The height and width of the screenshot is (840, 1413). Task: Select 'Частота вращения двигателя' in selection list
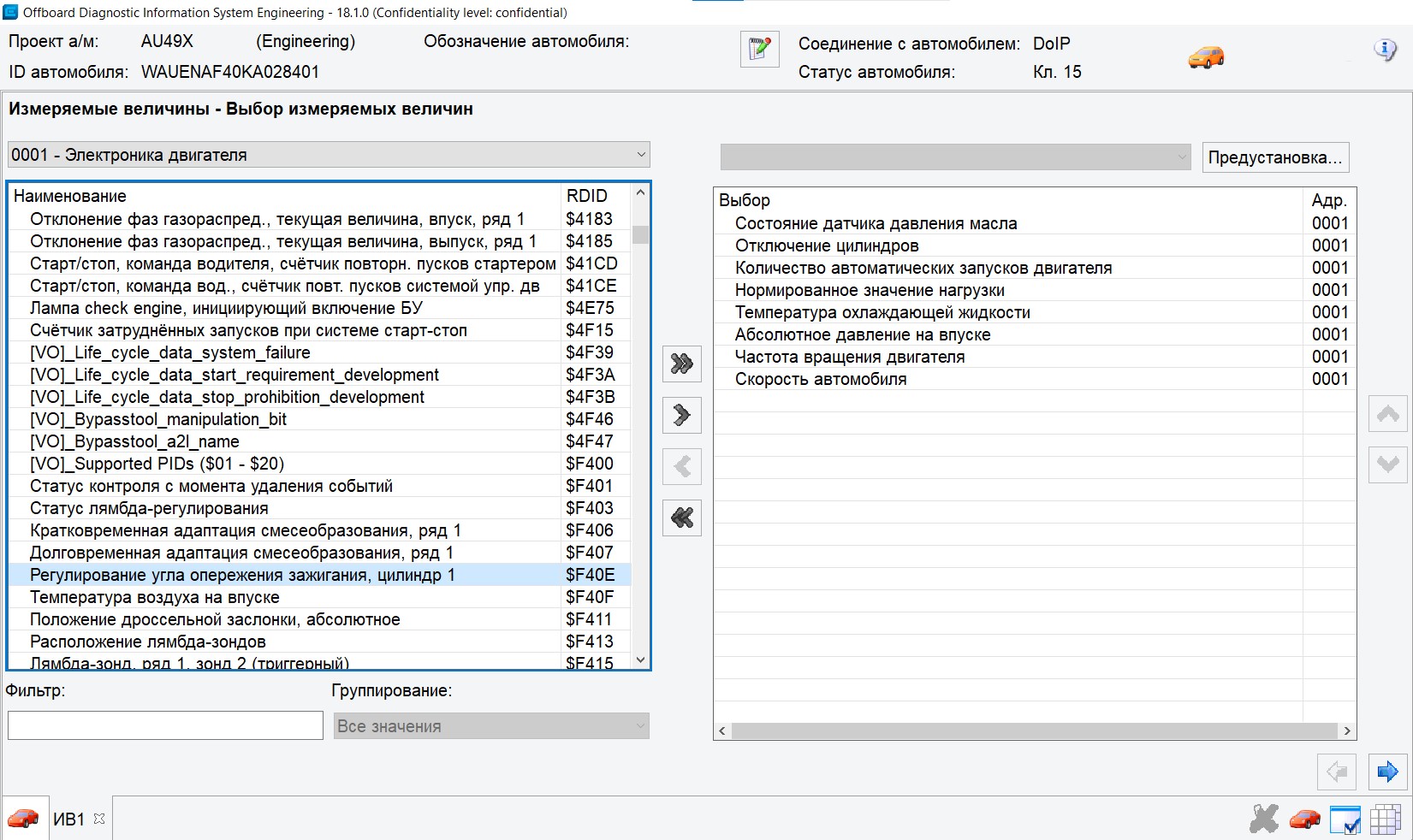click(x=850, y=357)
